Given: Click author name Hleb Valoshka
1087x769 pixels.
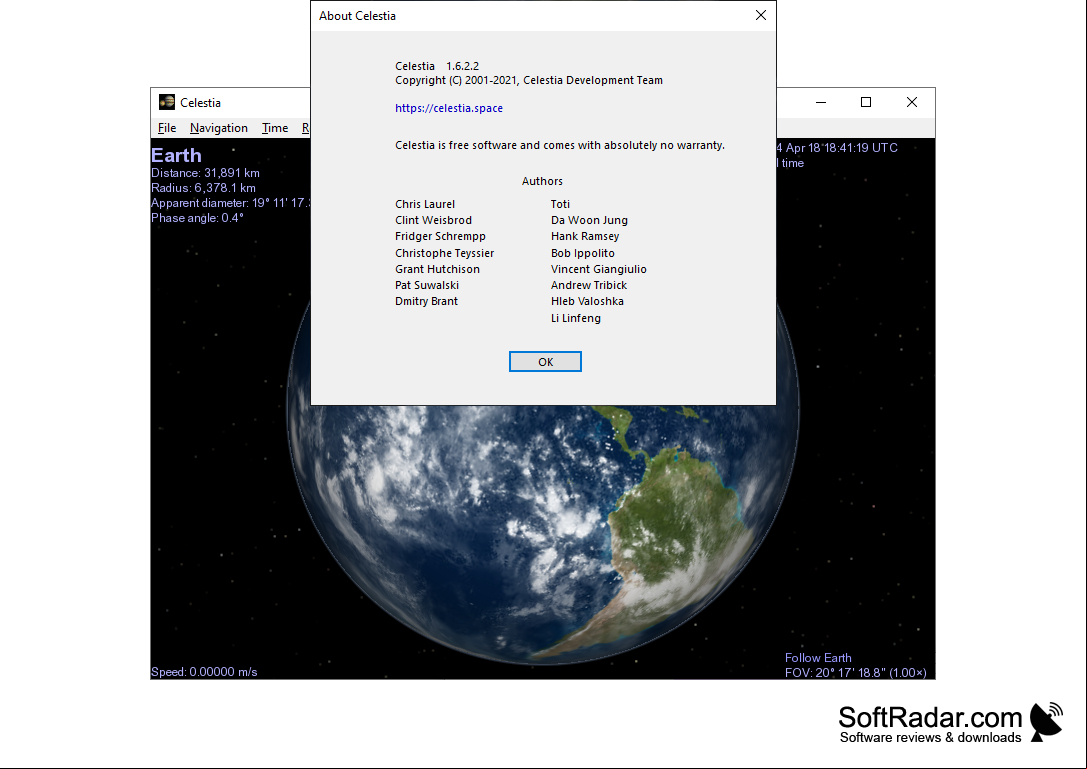Looking at the screenshot, I should coord(587,301).
